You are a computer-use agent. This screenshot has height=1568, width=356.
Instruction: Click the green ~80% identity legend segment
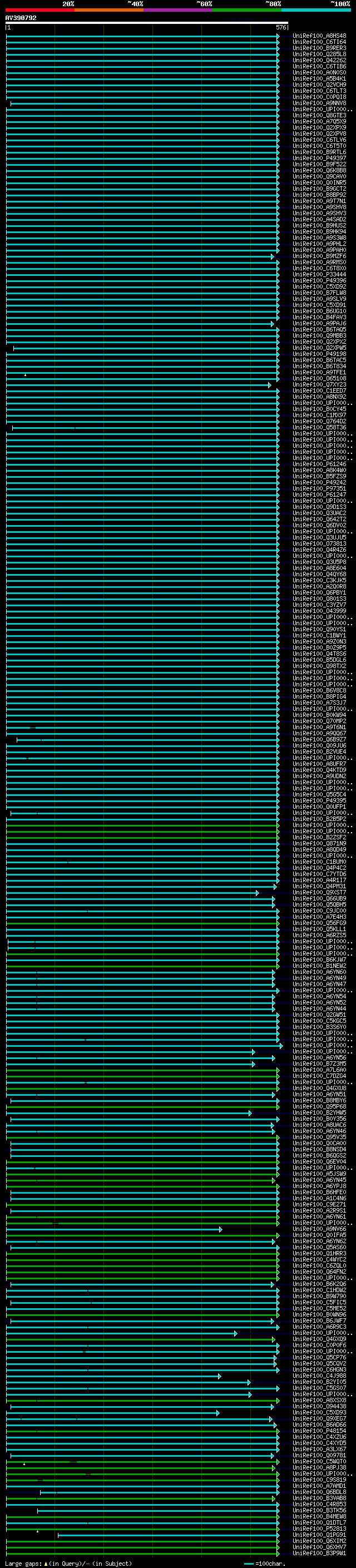click(x=247, y=10)
